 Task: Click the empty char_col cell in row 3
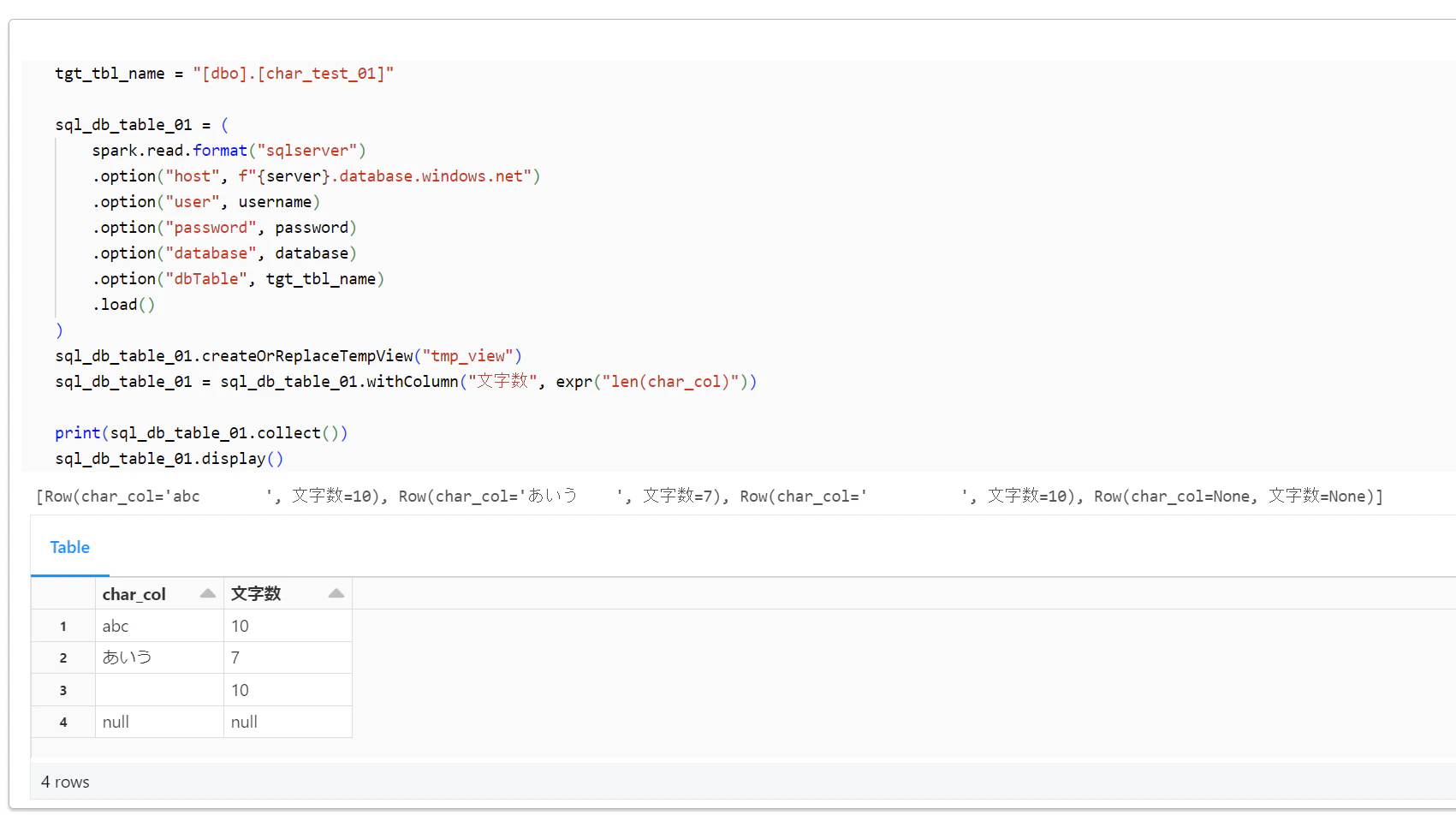point(159,690)
